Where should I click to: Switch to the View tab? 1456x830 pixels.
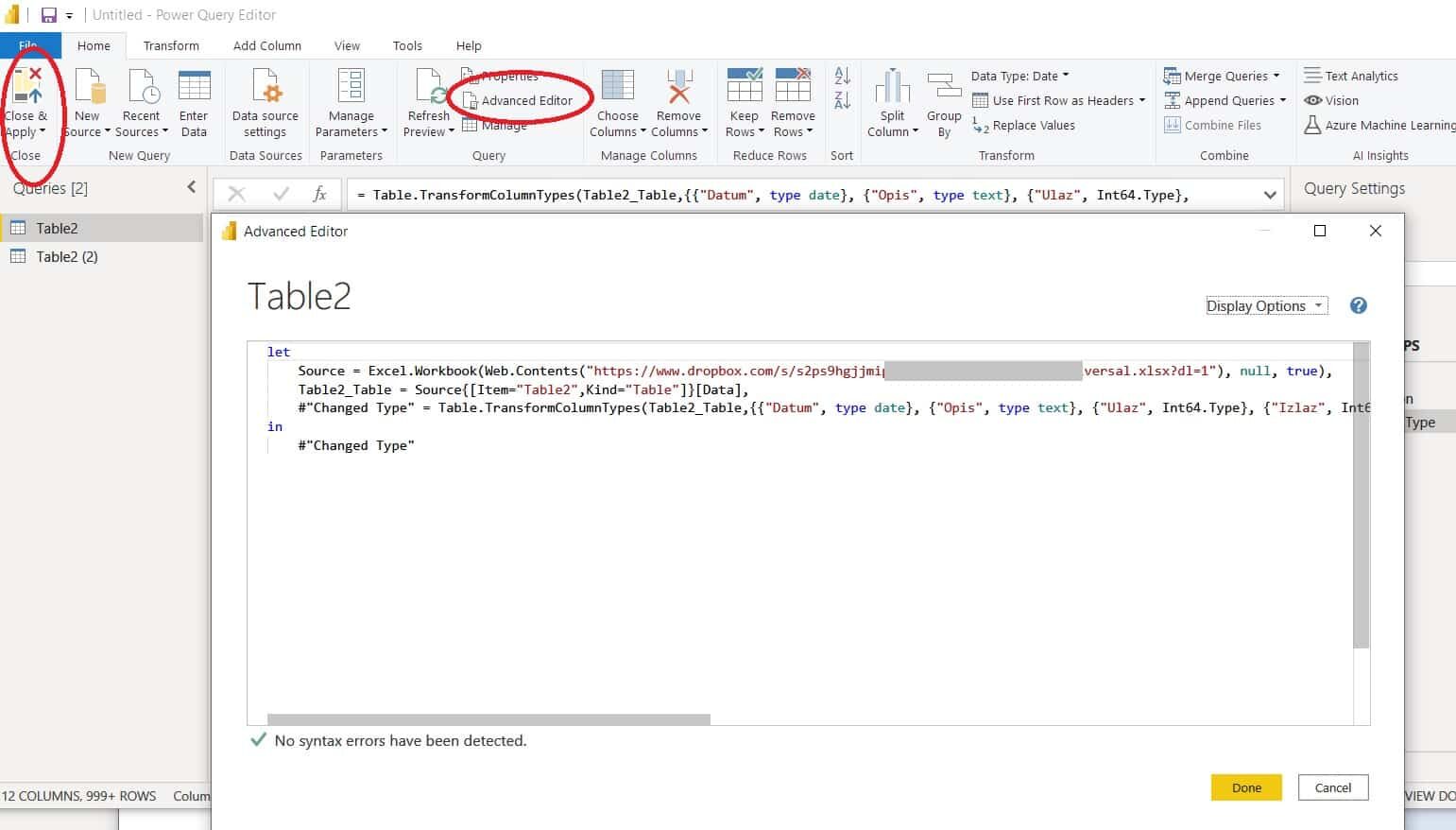tap(347, 45)
